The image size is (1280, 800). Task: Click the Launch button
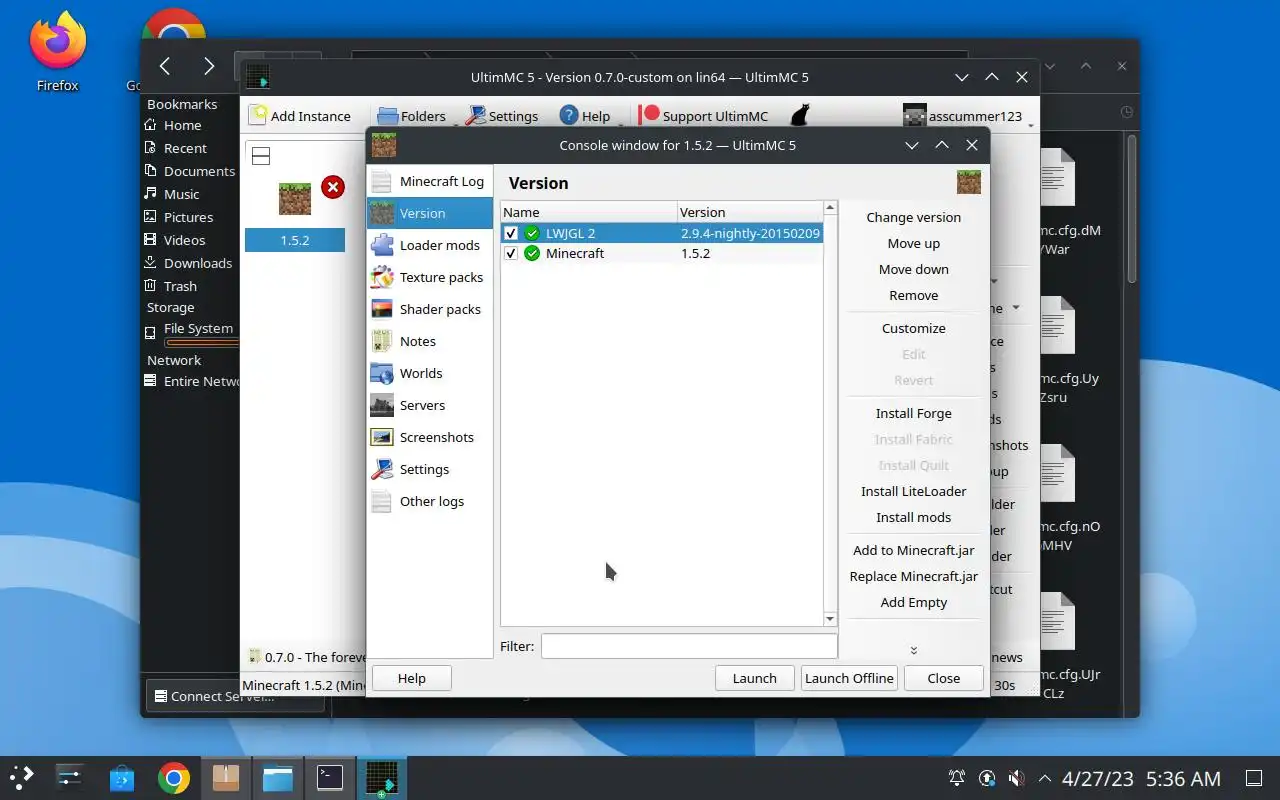tap(754, 678)
